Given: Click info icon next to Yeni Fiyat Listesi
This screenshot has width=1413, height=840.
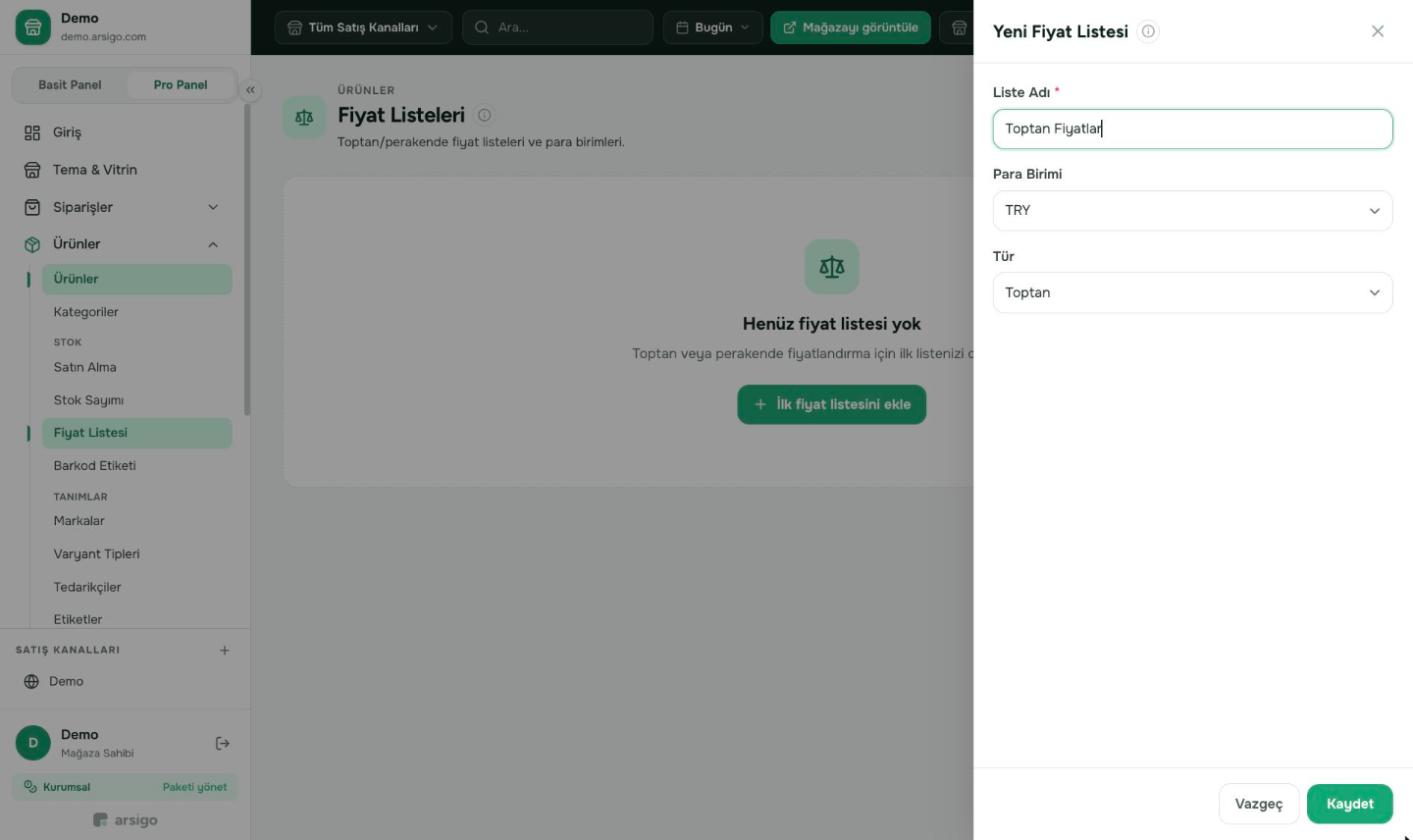Looking at the screenshot, I should coord(1148,31).
